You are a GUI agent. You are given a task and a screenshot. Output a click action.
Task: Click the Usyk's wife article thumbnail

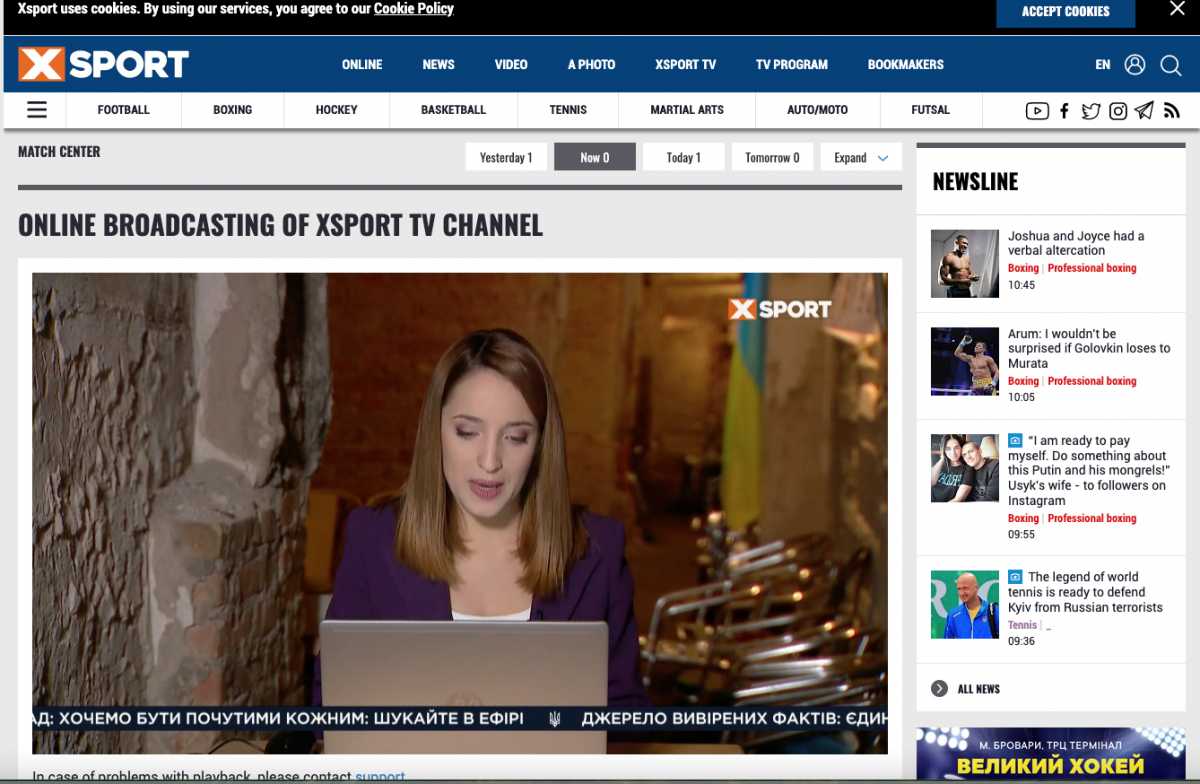coord(965,468)
